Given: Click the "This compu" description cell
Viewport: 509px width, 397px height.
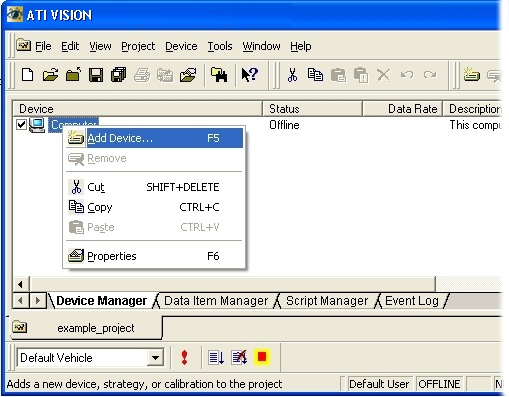Looking at the screenshot, I should 475,125.
